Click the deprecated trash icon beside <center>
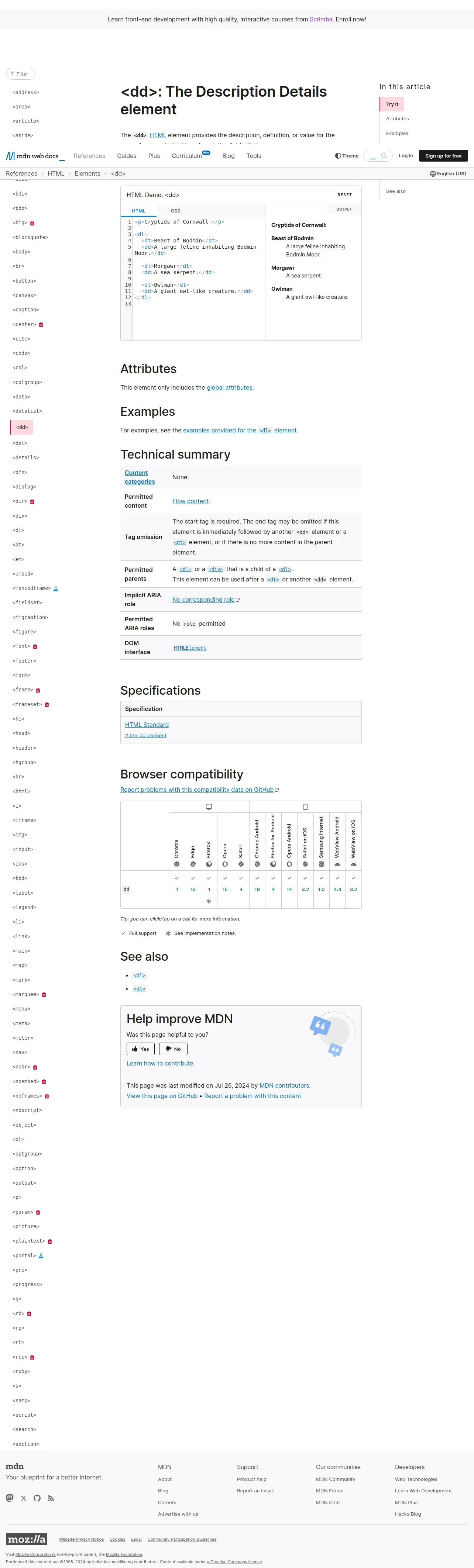Image resolution: width=474 pixels, height=1568 pixels. (41, 324)
